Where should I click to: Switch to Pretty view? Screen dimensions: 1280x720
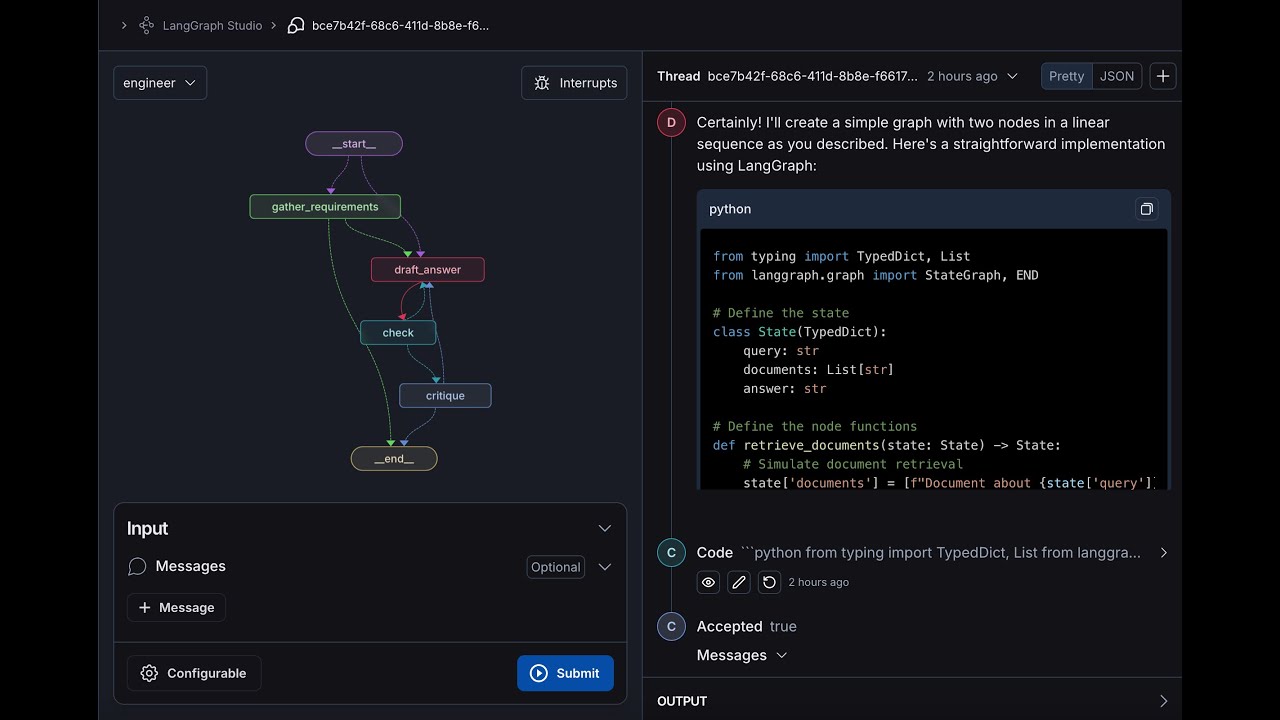pyautogui.click(x=1066, y=76)
